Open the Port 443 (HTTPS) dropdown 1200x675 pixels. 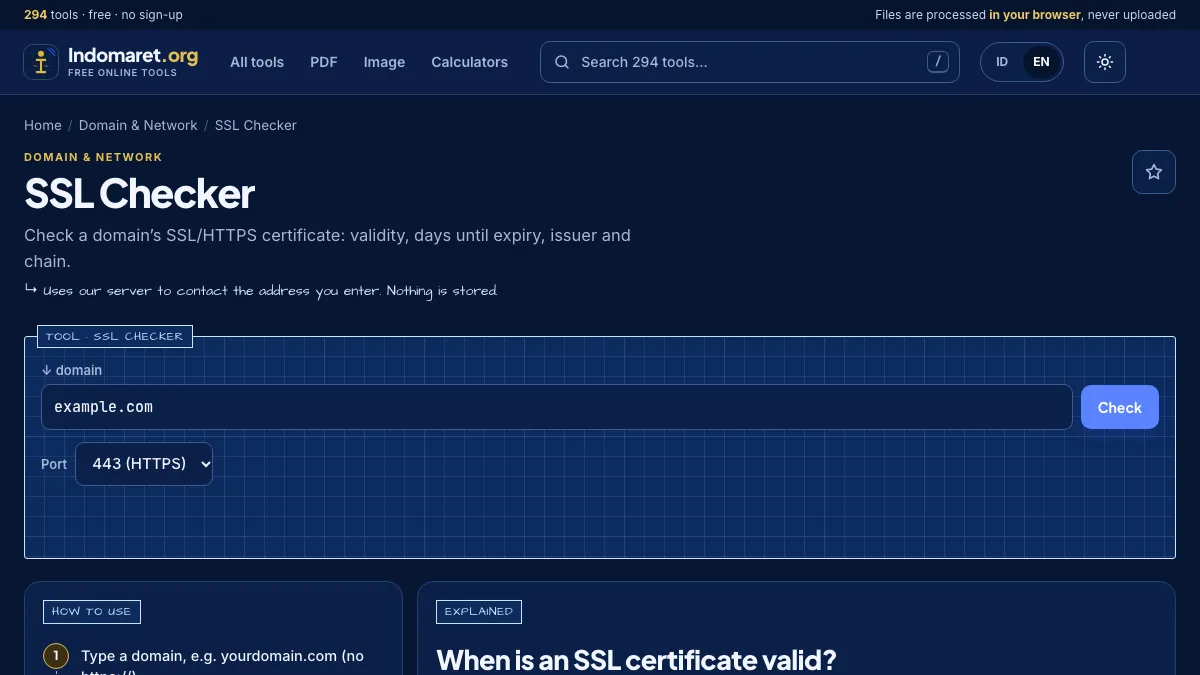point(144,464)
